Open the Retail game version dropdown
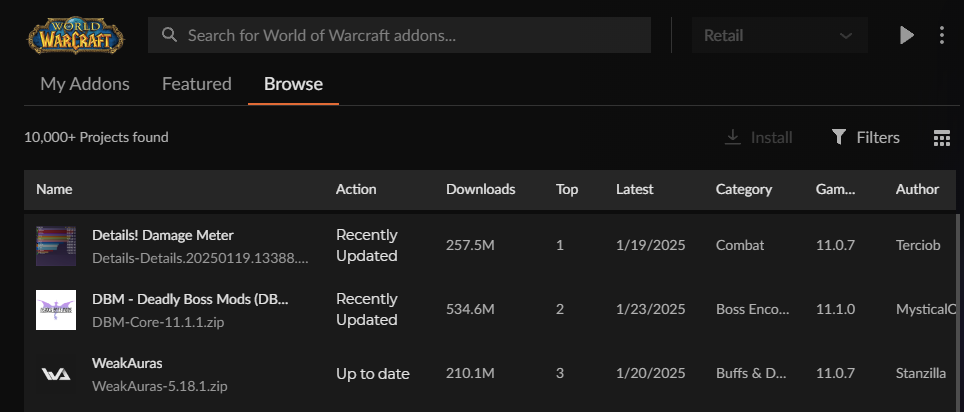964x412 pixels. pos(779,35)
